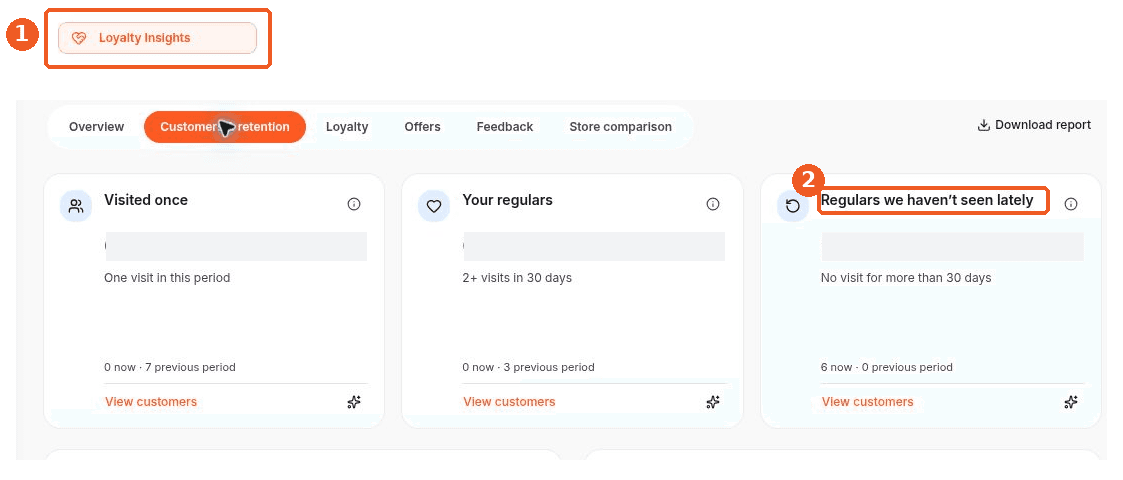
Task: View customers under Your regulars
Action: click(509, 402)
